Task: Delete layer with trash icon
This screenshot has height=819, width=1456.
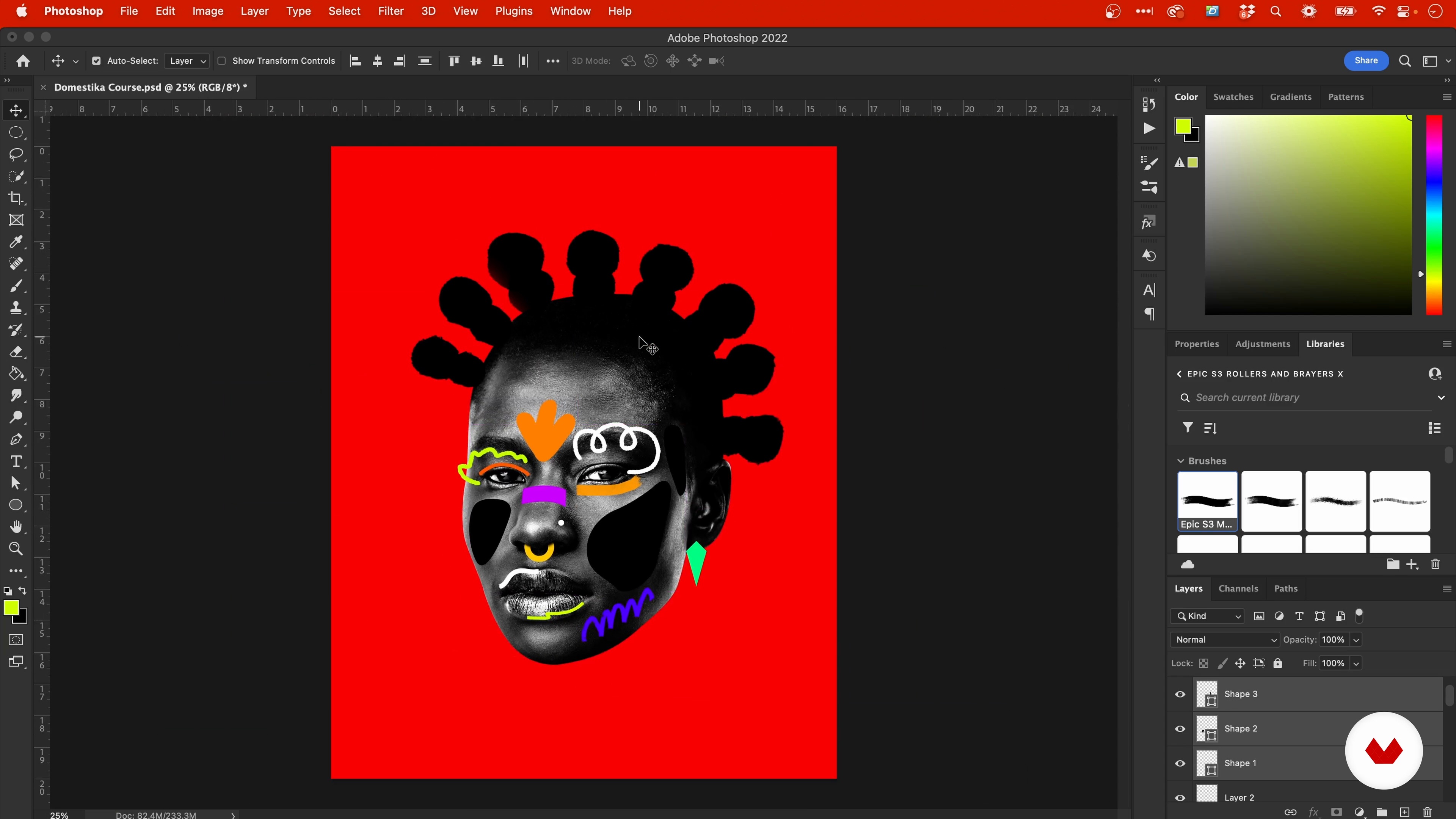Action: click(x=1428, y=812)
